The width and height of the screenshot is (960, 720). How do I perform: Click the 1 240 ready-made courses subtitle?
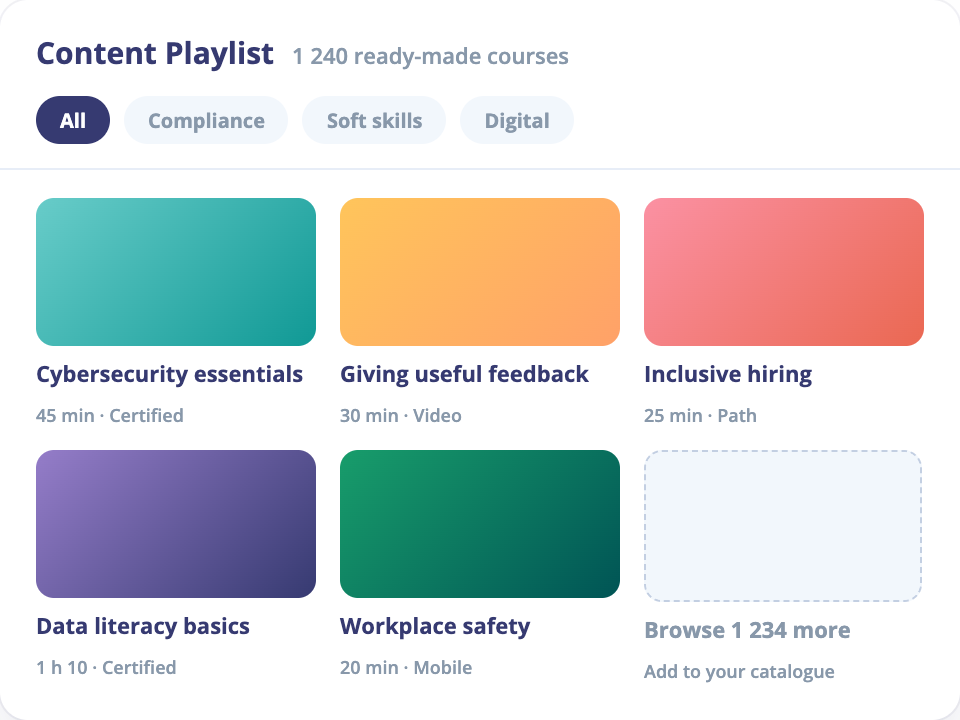pyautogui.click(x=430, y=56)
